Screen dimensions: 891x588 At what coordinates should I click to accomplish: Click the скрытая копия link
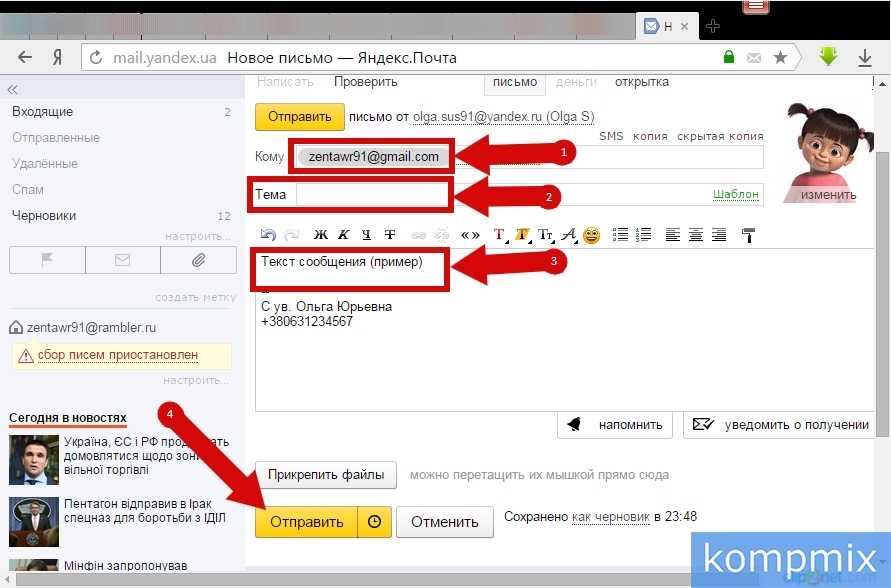pos(720,136)
